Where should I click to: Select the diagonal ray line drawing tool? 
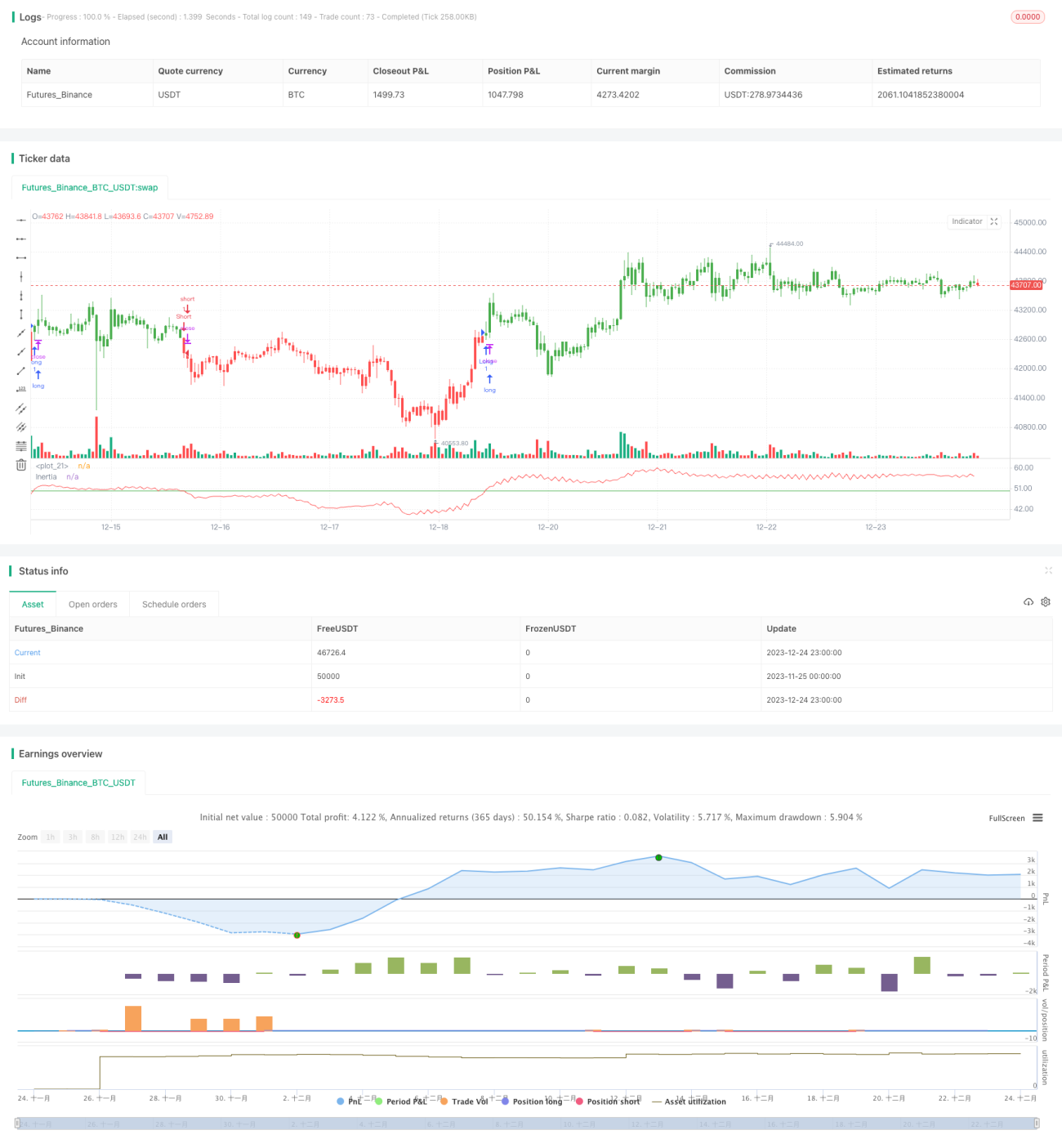pyautogui.click(x=21, y=351)
